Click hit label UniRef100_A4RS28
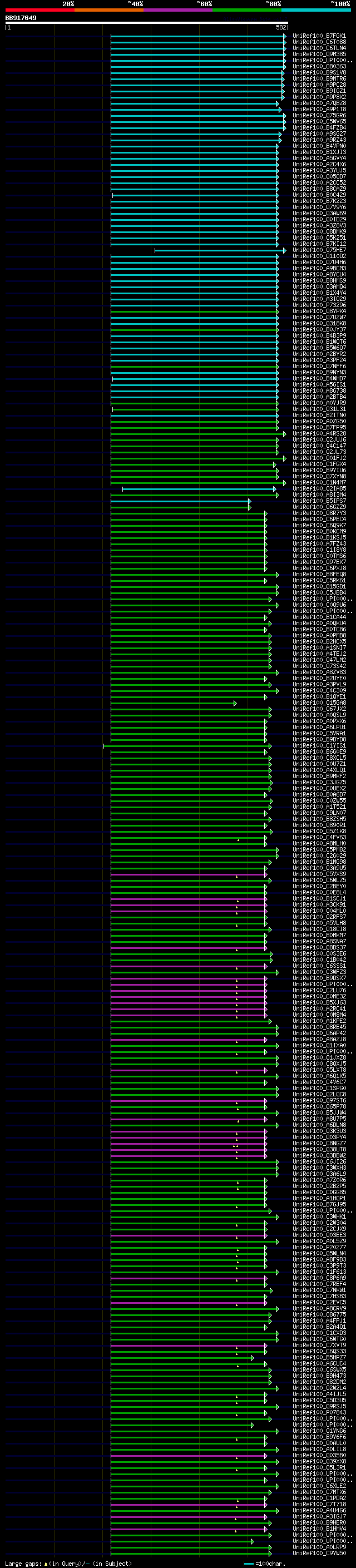The width and height of the screenshot is (356, 1568). coord(319,433)
